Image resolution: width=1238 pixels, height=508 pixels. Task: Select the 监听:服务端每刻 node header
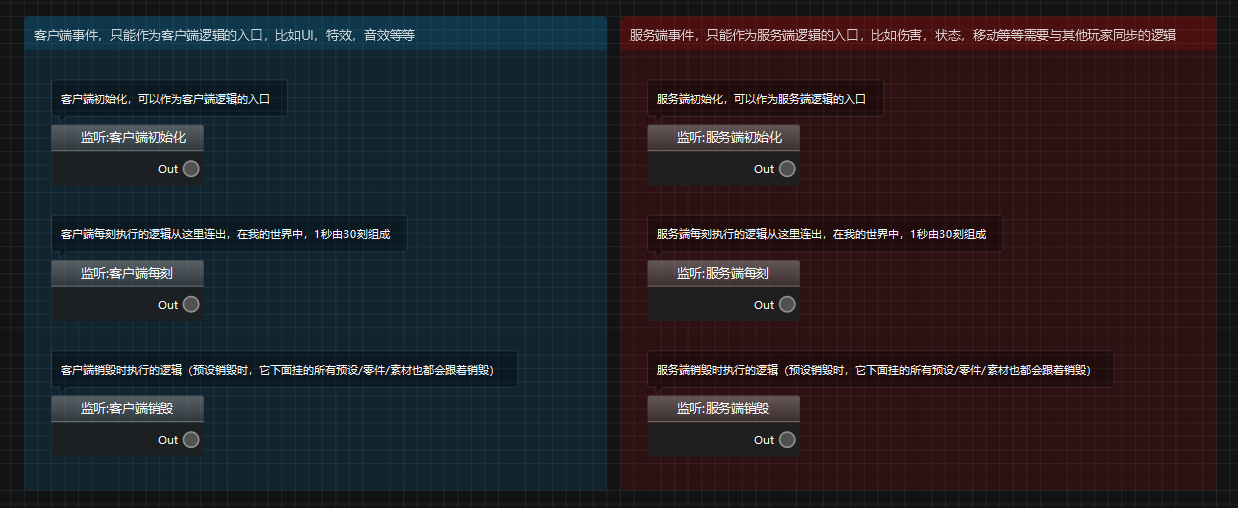723,273
